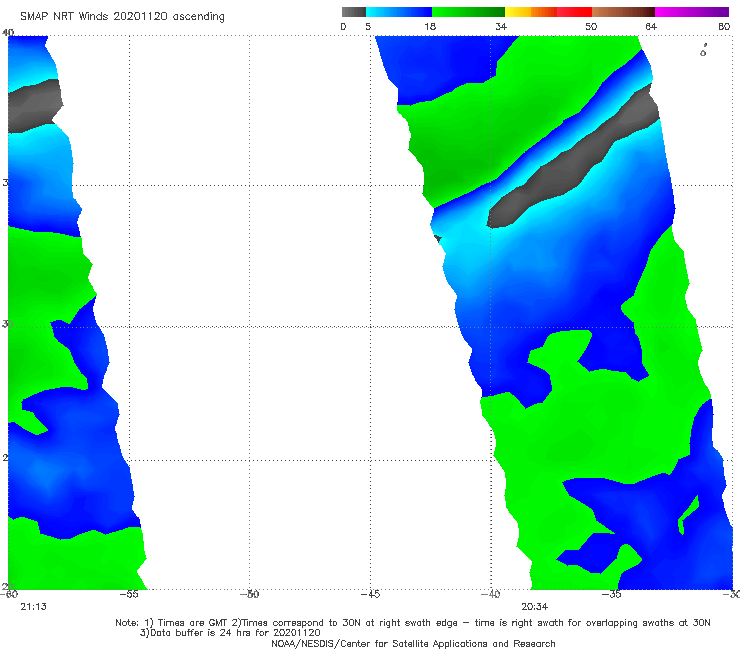Viewport: 740px width, 650px height.
Task: Click the gray low-wind patch in left swath
Action: coord(35,106)
